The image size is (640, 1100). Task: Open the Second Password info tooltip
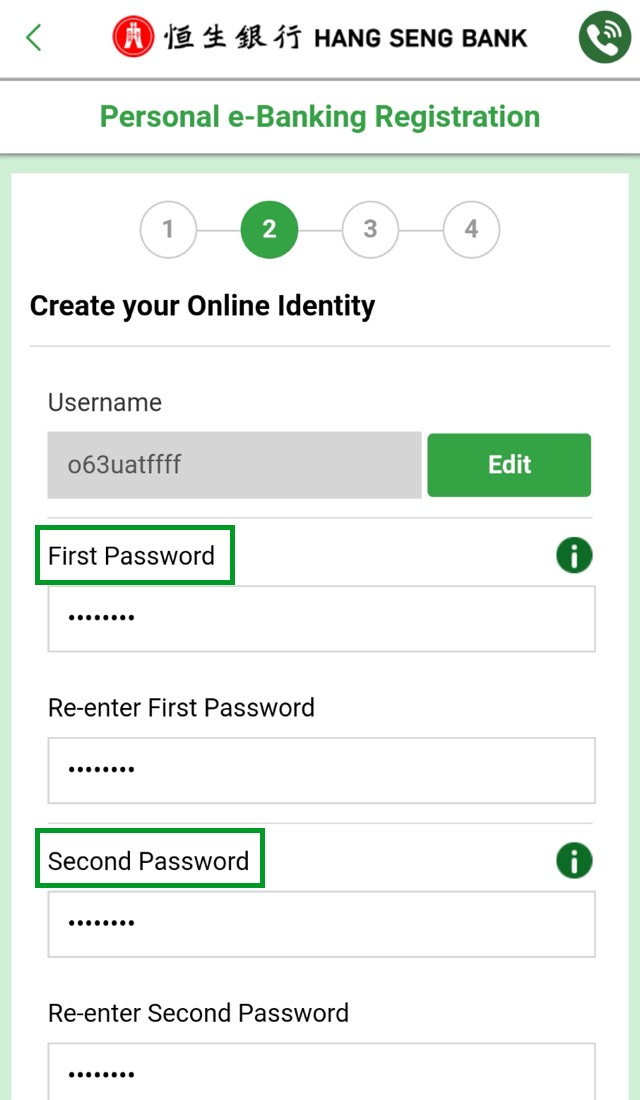[x=573, y=860]
